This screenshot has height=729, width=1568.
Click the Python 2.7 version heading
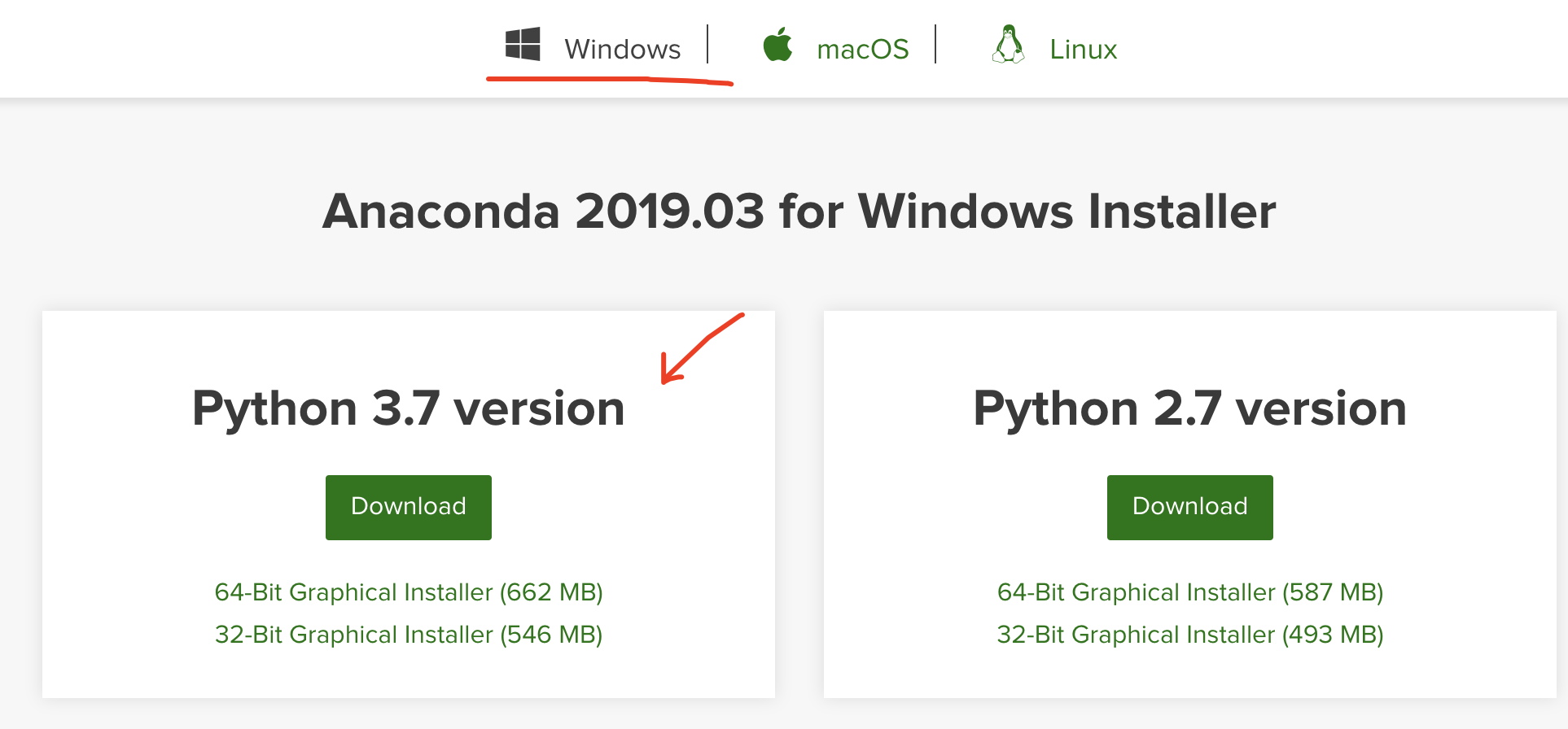tap(1190, 408)
